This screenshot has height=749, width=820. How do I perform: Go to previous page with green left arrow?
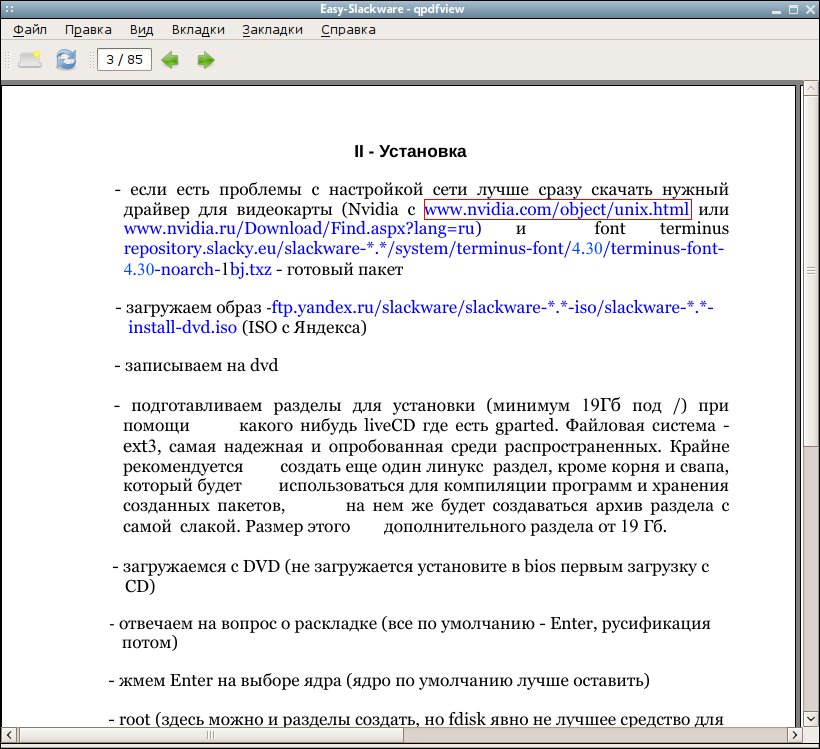coord(170,60)
